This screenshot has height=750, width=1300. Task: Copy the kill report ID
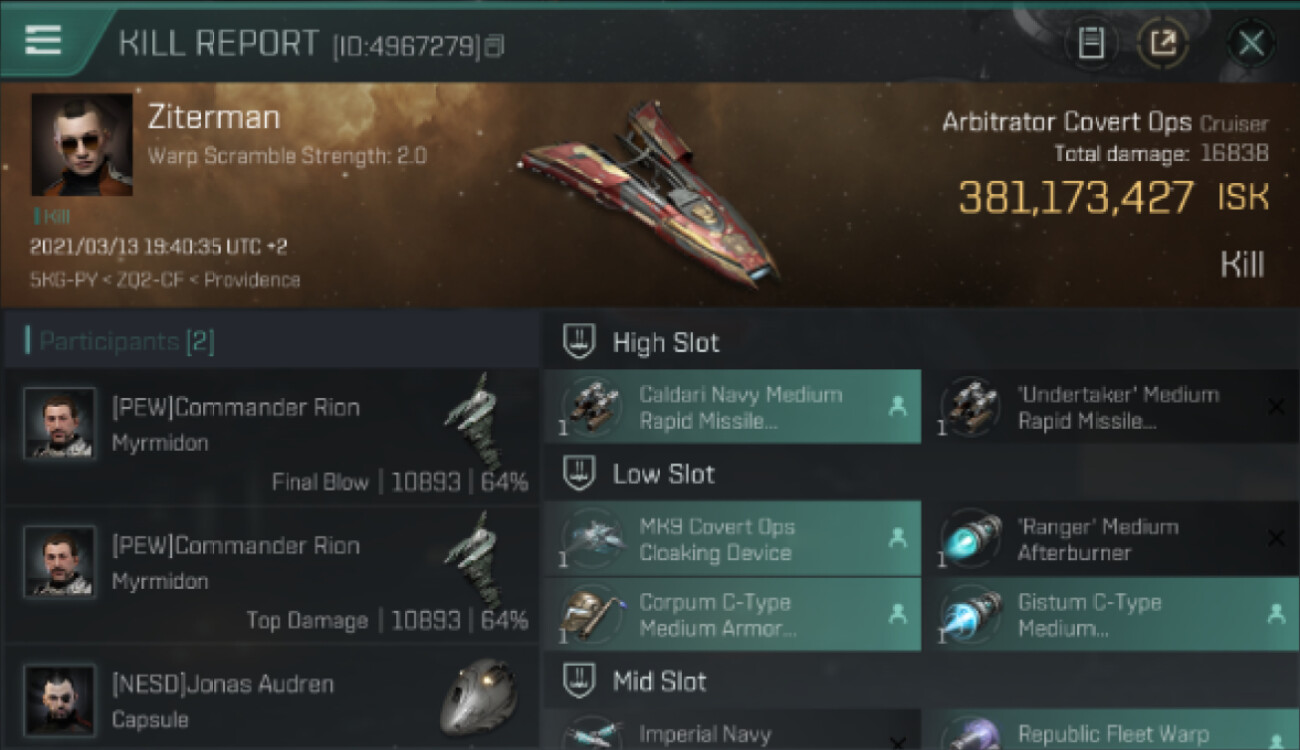[494, 45]
